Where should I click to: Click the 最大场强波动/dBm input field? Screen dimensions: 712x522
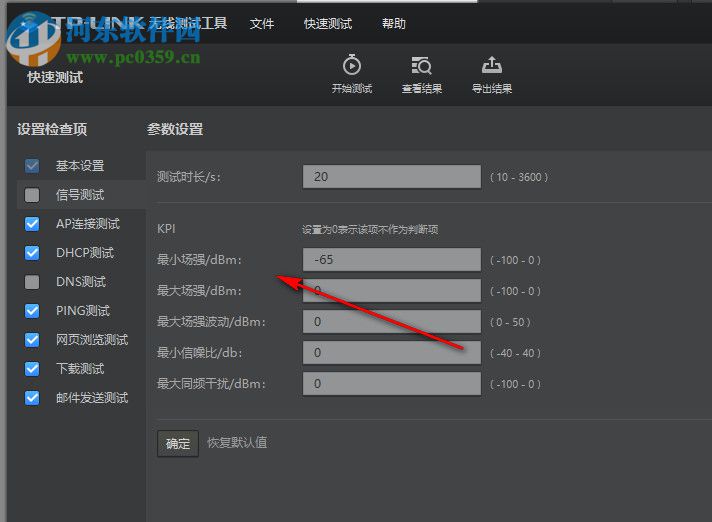click(x=391, y=322)
